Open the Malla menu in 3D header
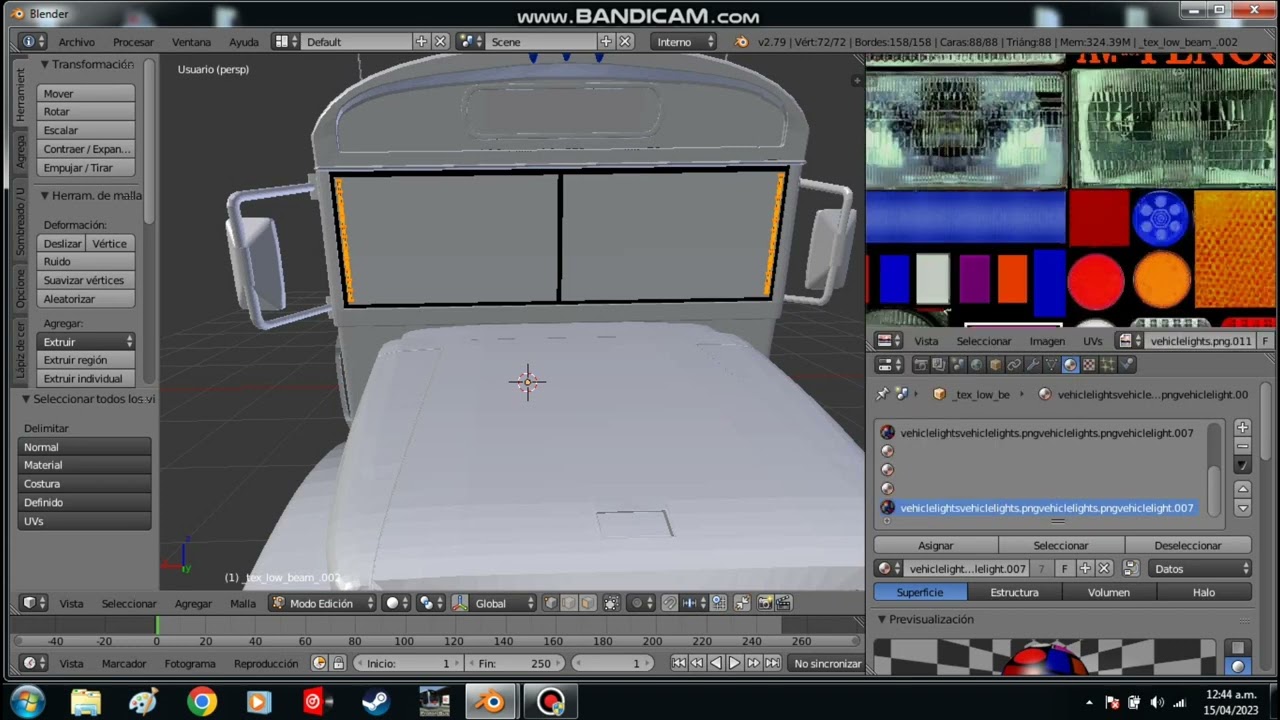 coord(243,603)
